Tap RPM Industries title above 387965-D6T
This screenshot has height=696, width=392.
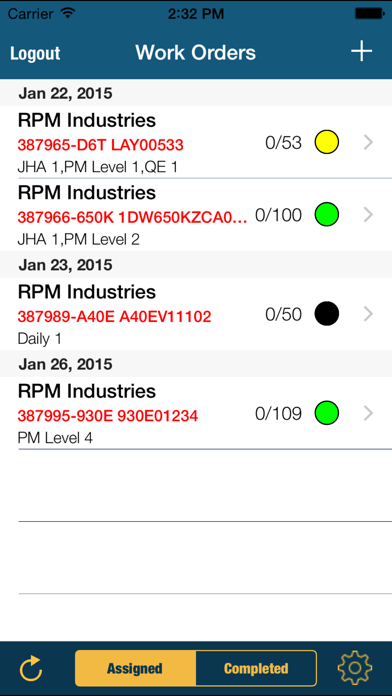click(x=87, y=120)
